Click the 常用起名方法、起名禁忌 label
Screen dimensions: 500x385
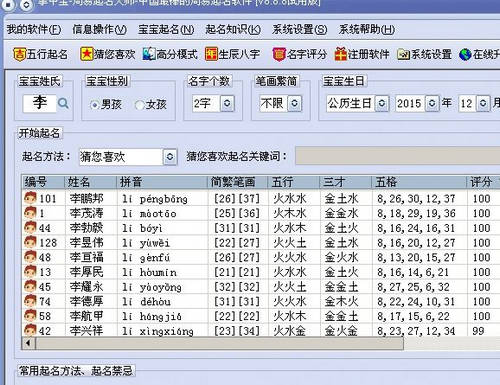click(76, 371)
